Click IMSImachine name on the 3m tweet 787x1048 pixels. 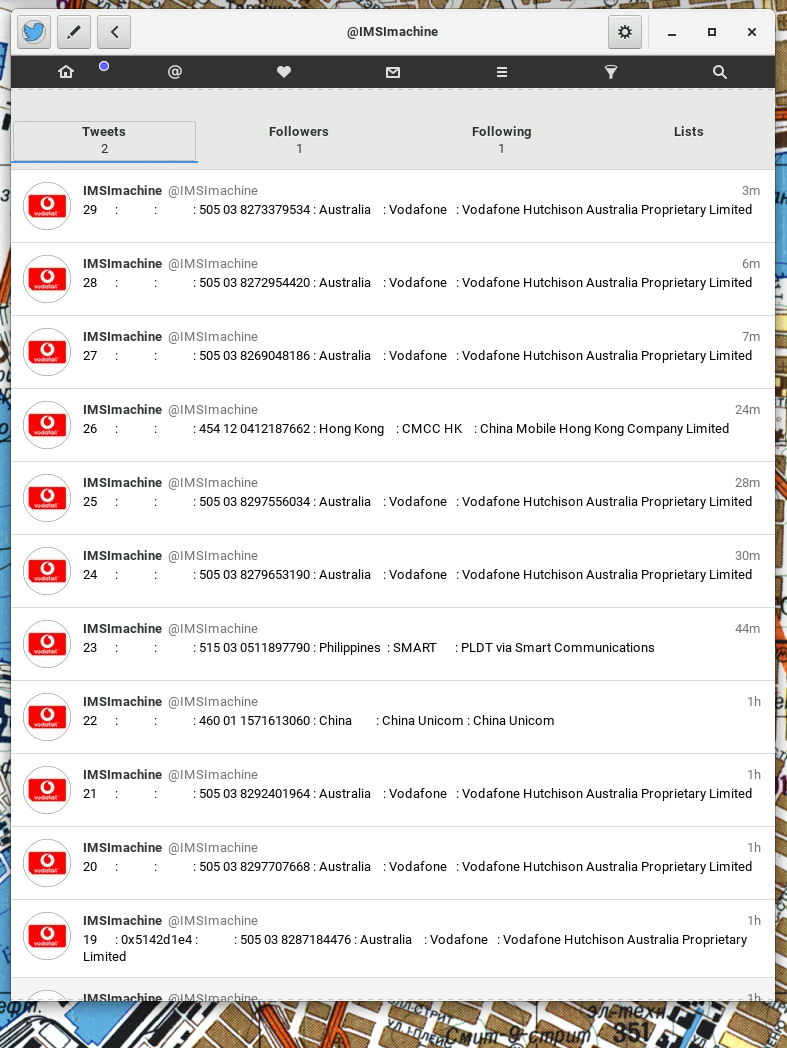[x=122, y=190]
